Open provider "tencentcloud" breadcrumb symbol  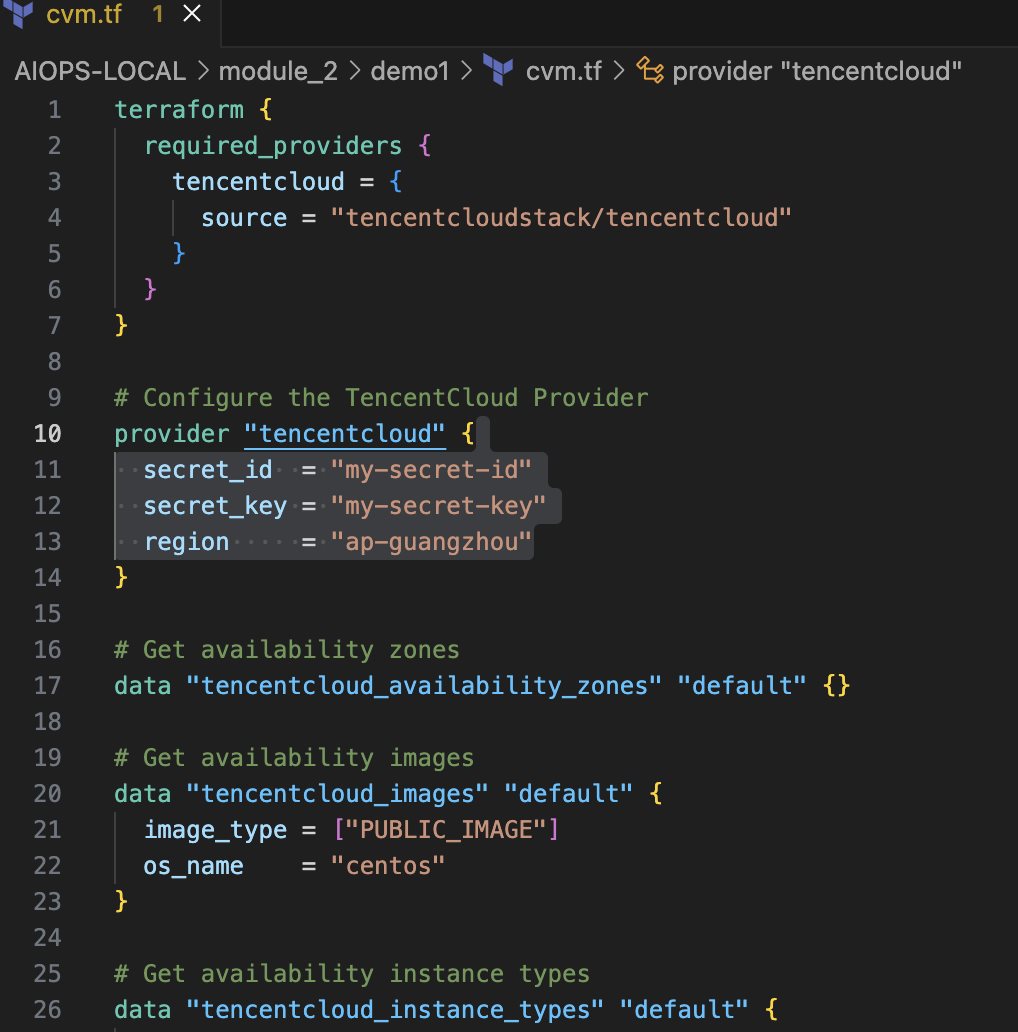[x=817, y=71]
